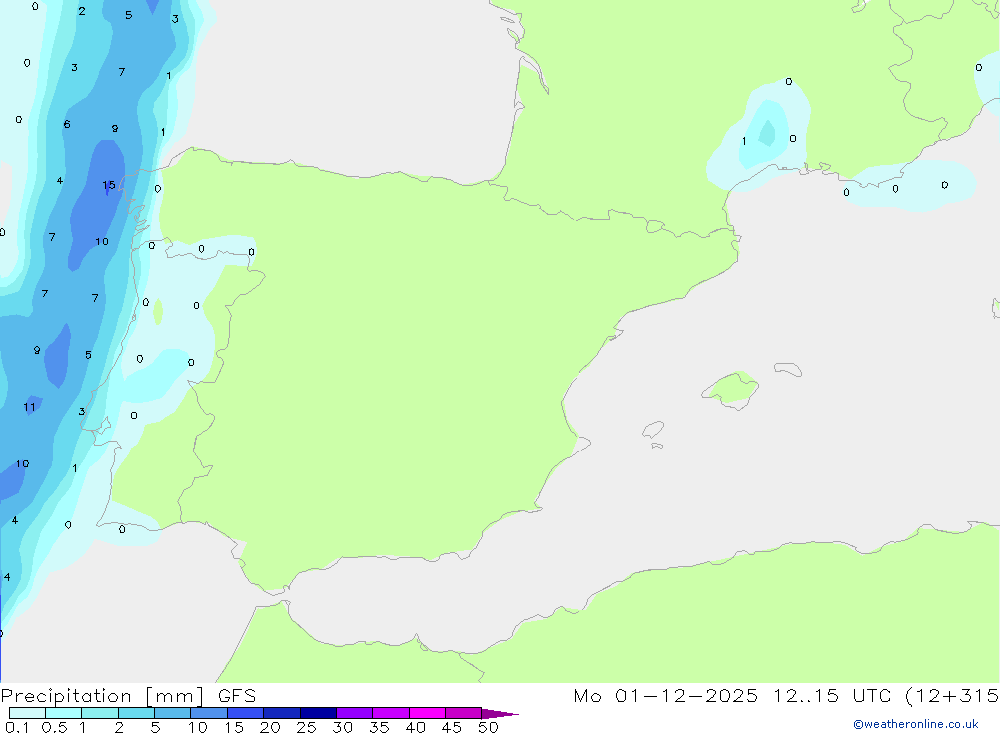
Task: Click the 5–10 mm legend color swatch
Action: pyautogui.click(x=173, y=713)
